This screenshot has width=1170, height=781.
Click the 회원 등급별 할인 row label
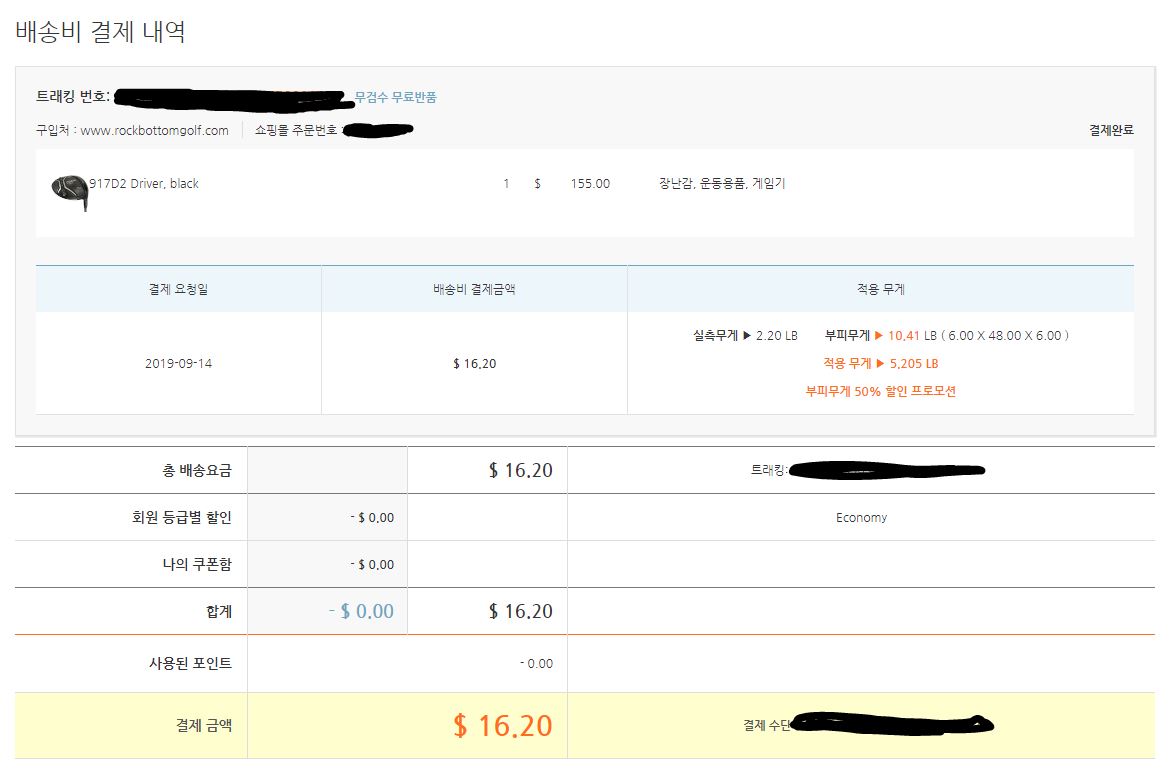pyautogui.click(x=174, y=518)
